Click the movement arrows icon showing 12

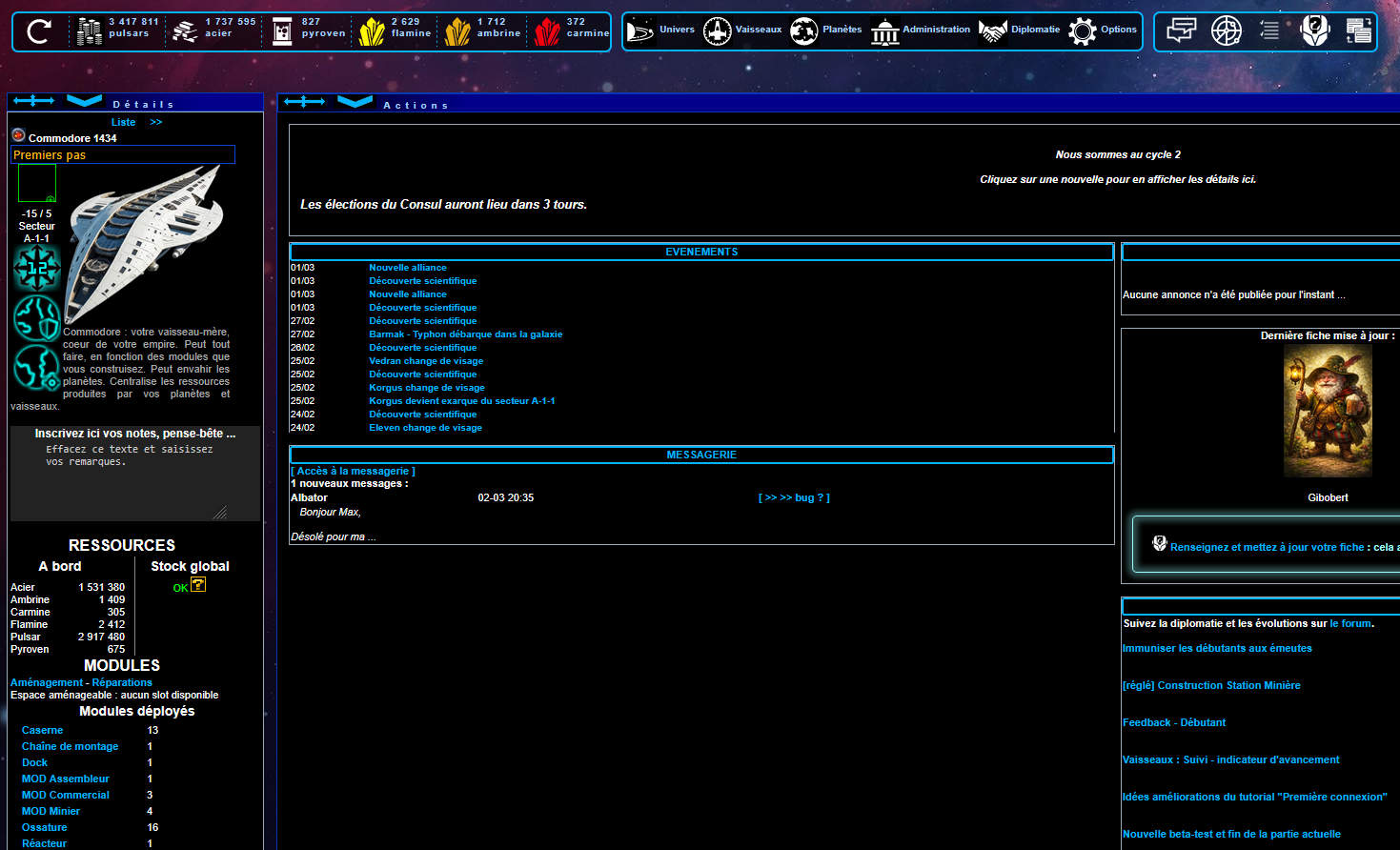point(37,268)
